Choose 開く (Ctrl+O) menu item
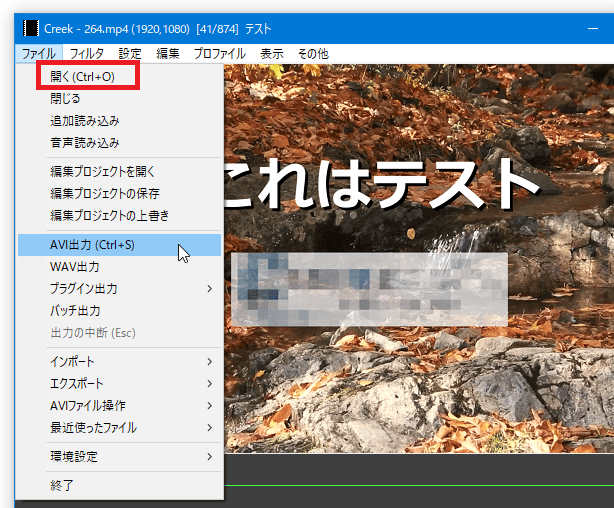The image size is (614, 508). point(119,76)
